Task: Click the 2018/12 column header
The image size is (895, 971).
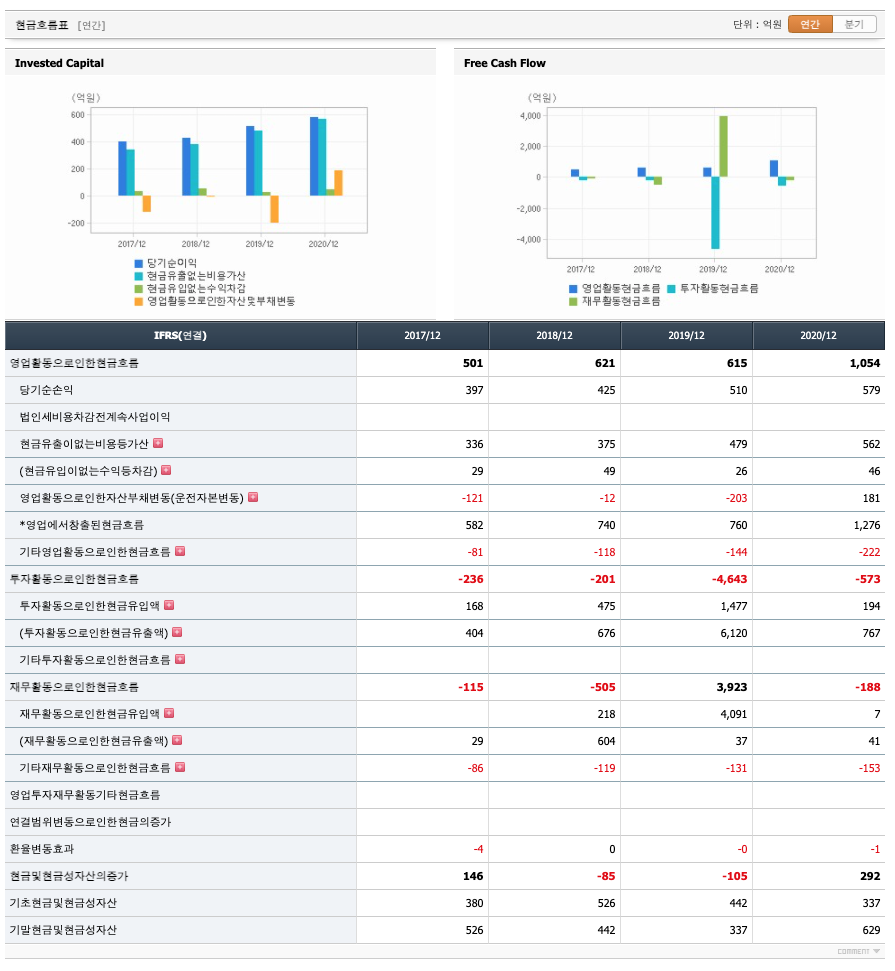Action: pos(554,336)
